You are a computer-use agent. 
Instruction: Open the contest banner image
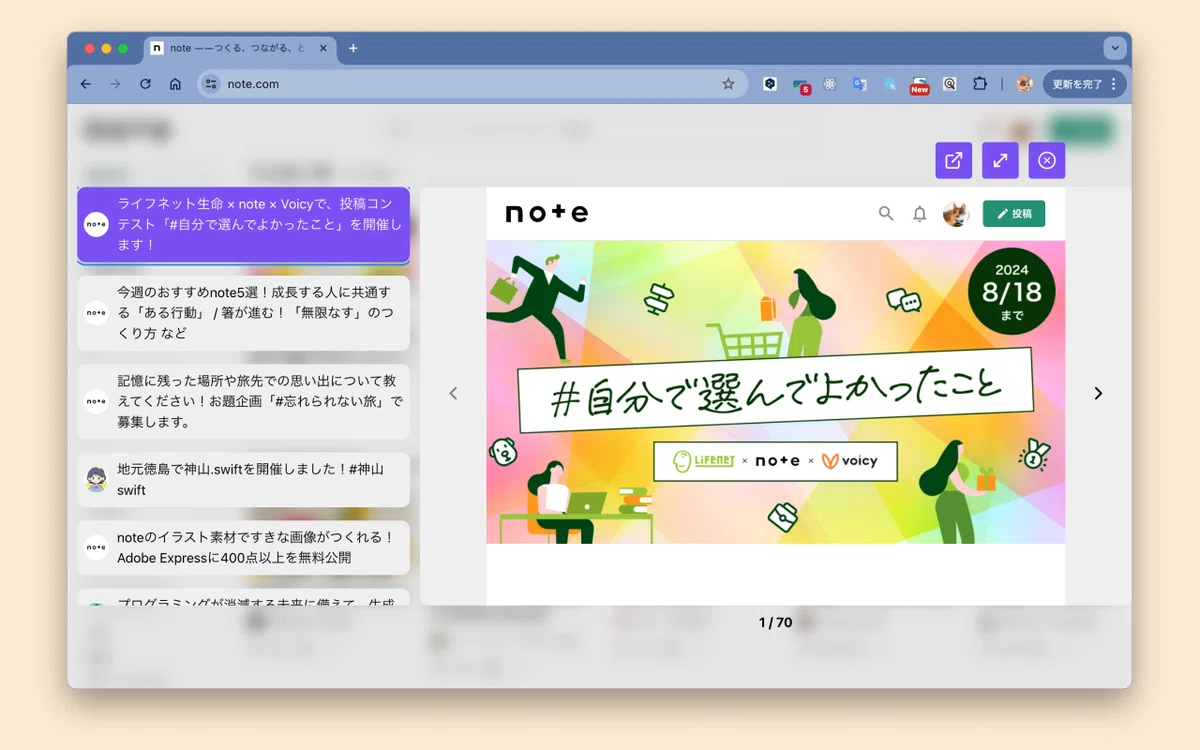click(776, 392)
